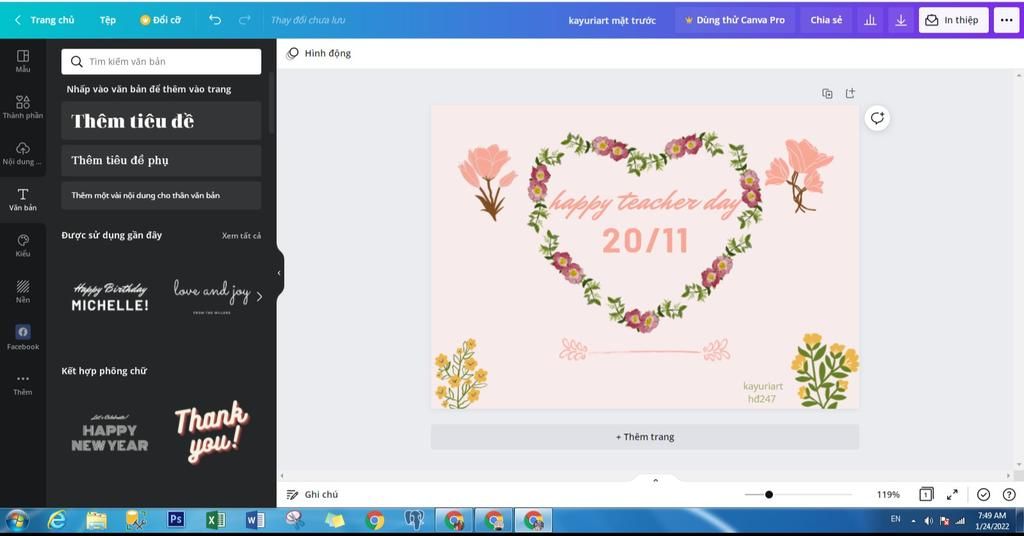Adjust the zoom slider handle

769,495
